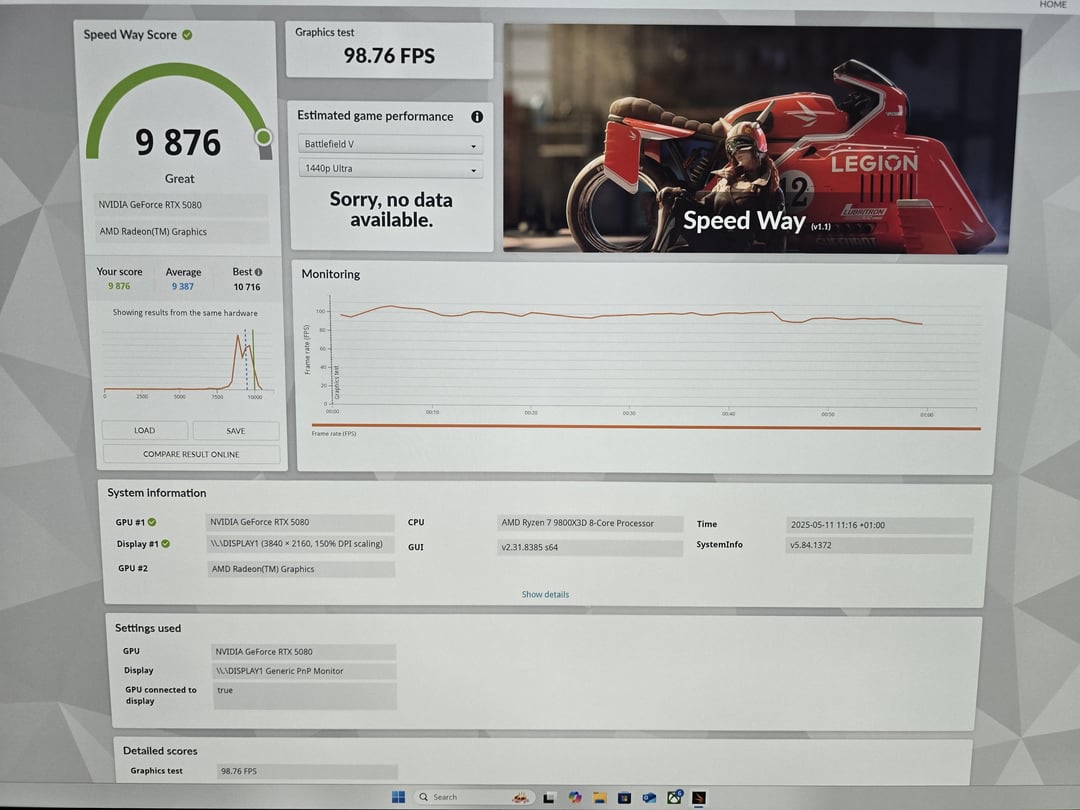Viewport: 1080px width, 810px height.
Task: Click the score gauge indicator knob
Action: coord(263,137)
